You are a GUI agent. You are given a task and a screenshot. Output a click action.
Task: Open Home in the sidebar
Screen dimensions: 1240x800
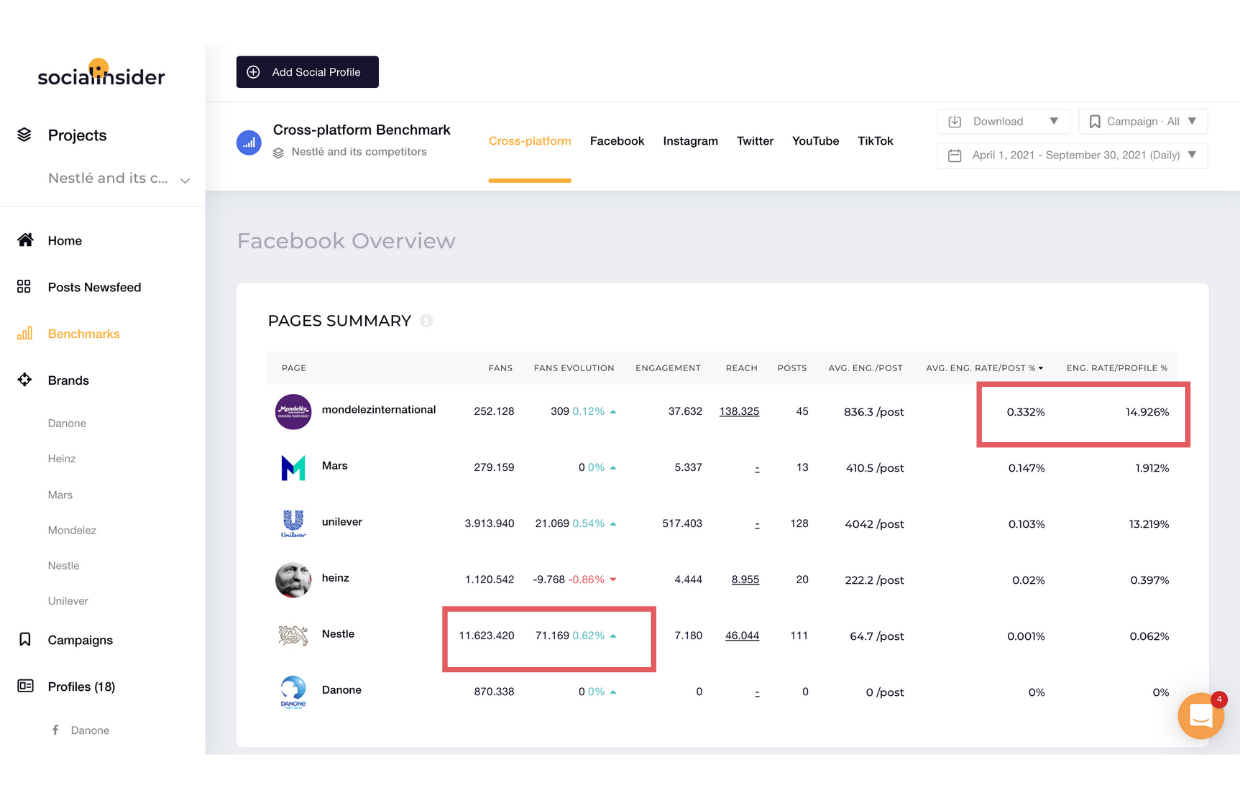point(65,241)
